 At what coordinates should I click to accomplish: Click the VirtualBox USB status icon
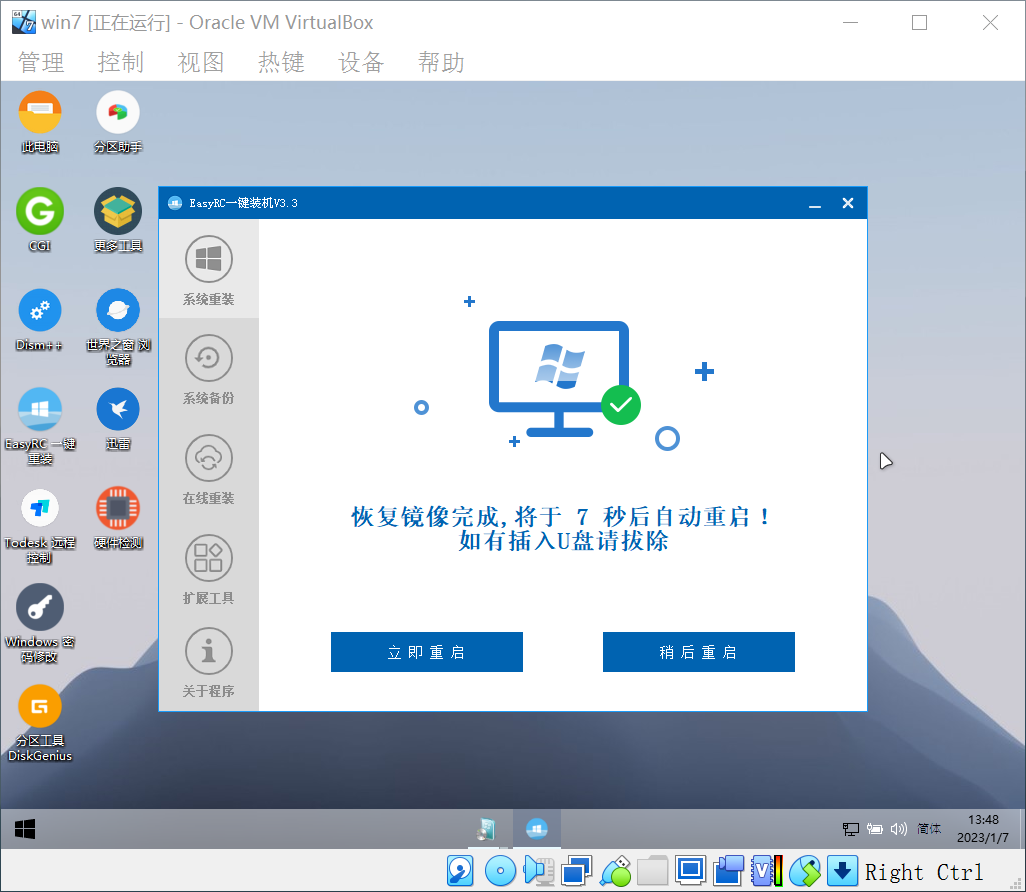click(616, 871)
